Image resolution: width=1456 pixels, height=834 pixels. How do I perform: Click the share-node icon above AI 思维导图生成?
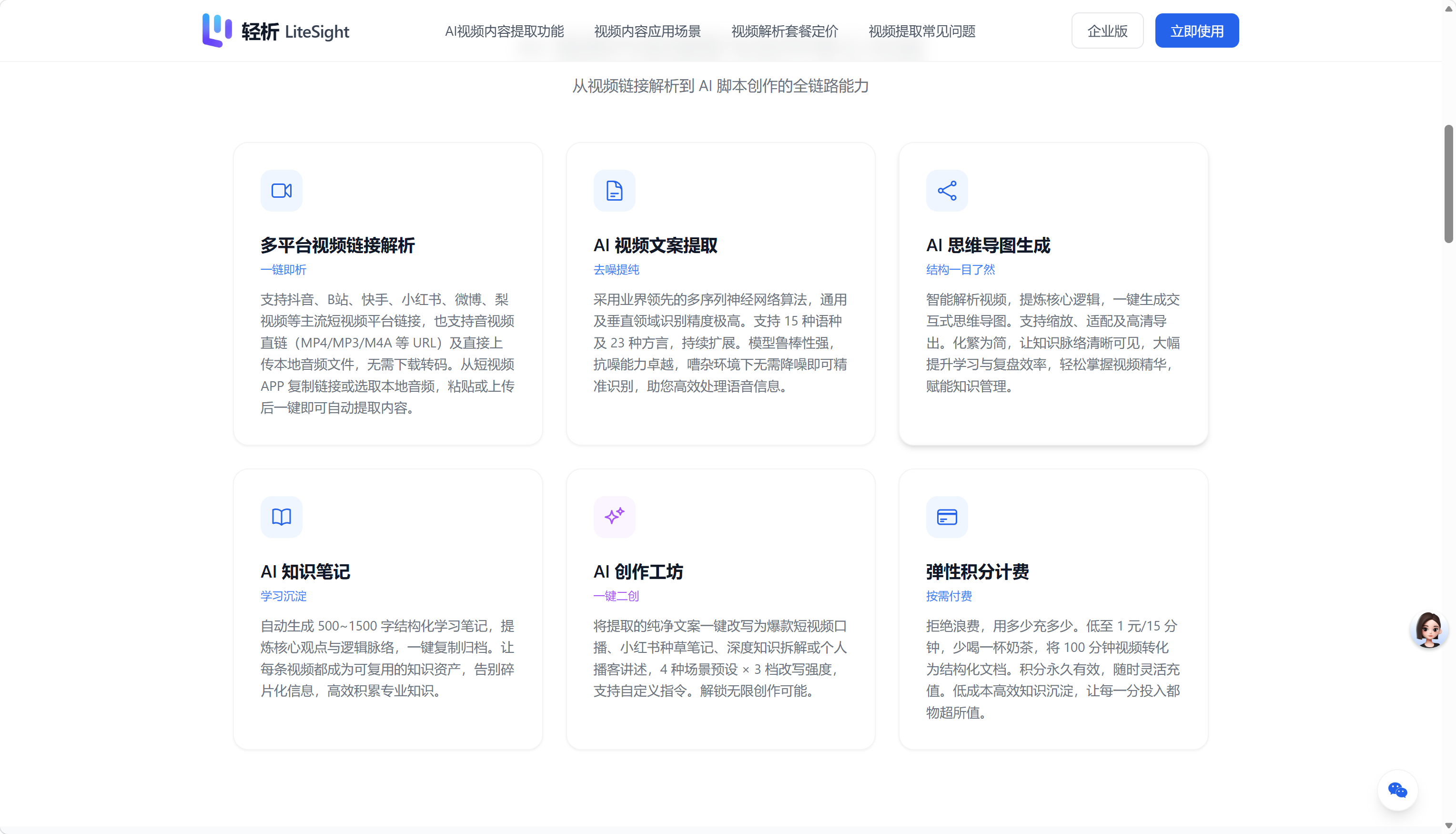click(x=947, y=191)
